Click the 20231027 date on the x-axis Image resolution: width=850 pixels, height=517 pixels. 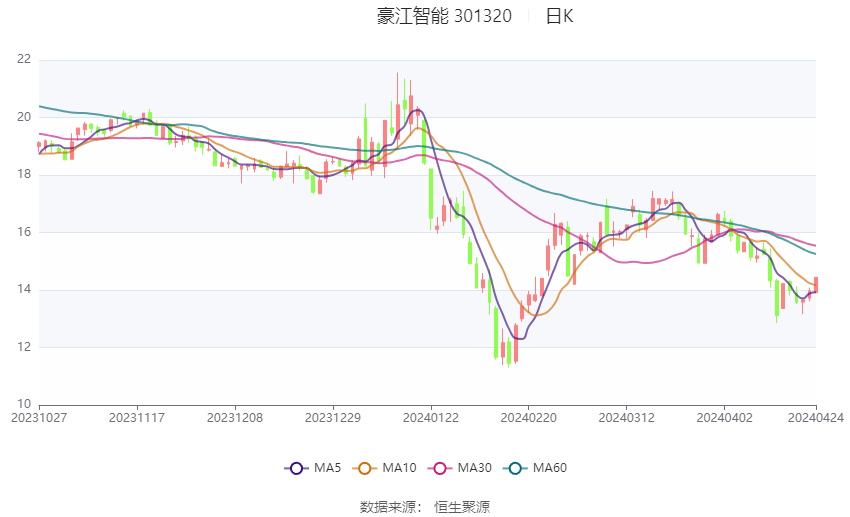(x=39, y=418)
